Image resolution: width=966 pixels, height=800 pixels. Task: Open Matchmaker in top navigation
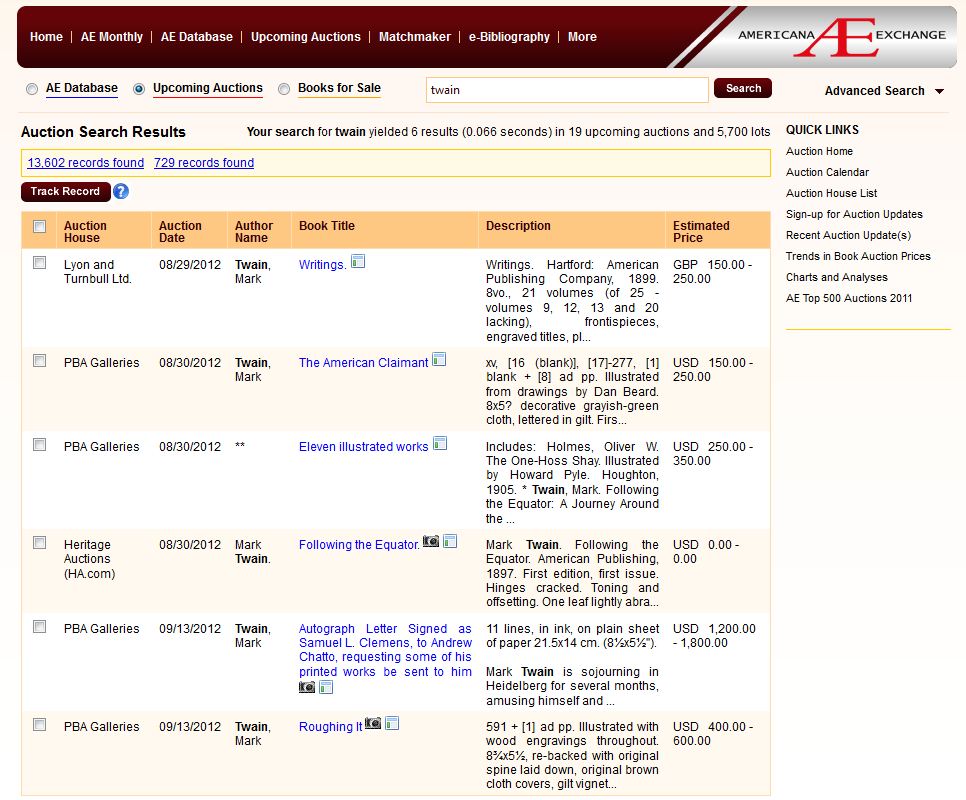point(415,37)
